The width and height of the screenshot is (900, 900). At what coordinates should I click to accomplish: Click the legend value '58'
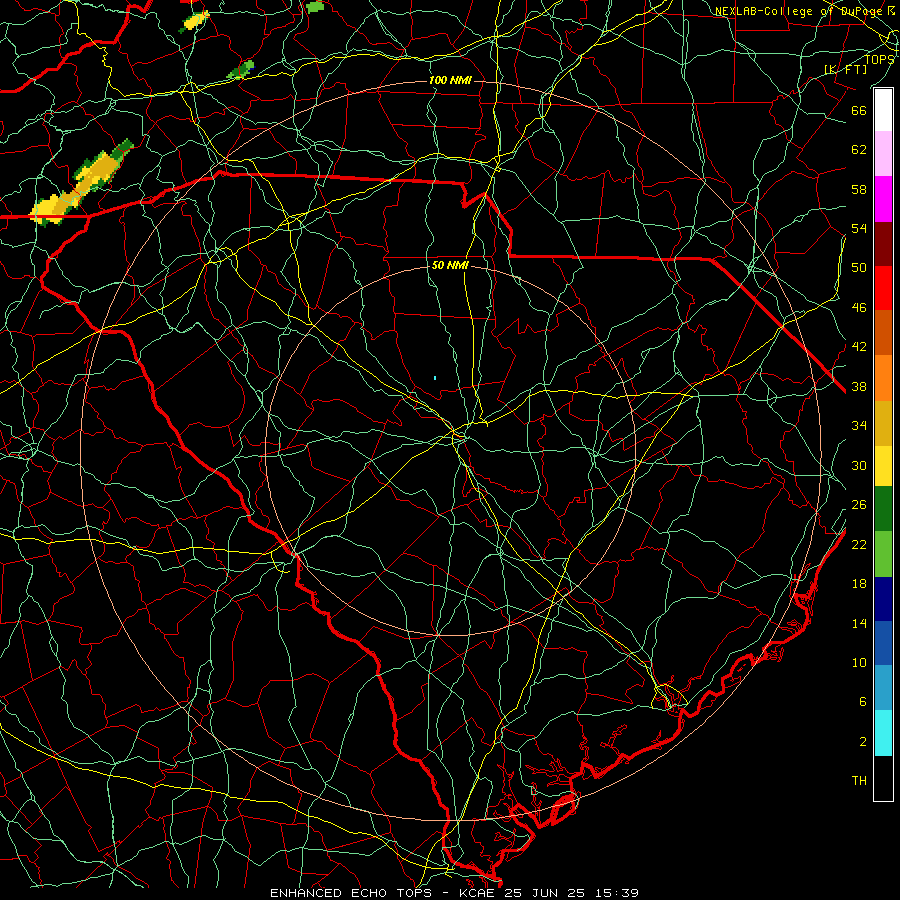coord(859,189)
